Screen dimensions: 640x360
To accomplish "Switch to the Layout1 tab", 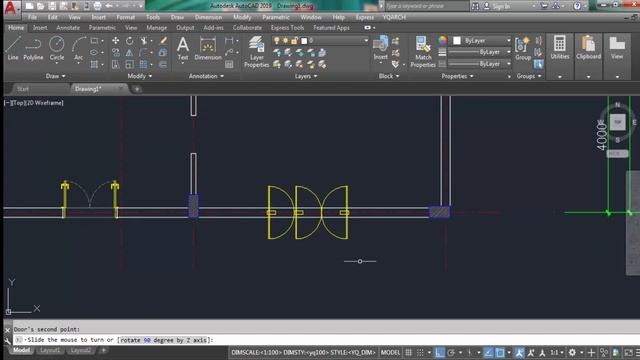I will coord(50,350).
